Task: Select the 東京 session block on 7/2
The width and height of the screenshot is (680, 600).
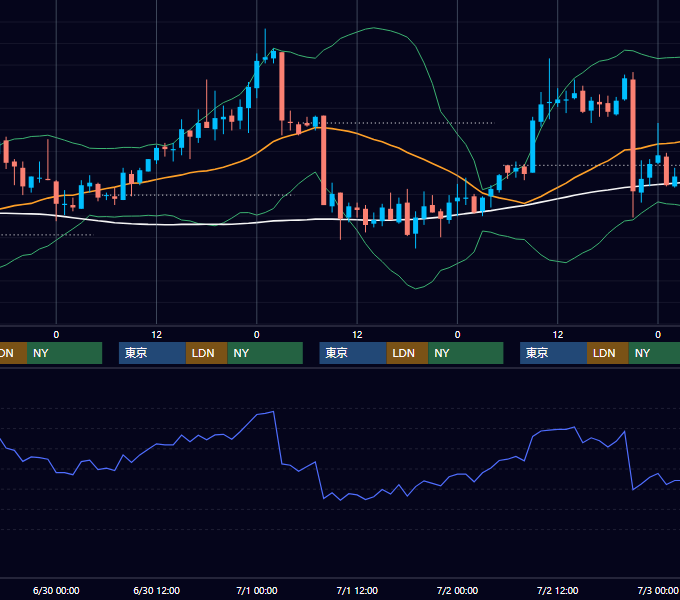Action: [x=553, y=353]
